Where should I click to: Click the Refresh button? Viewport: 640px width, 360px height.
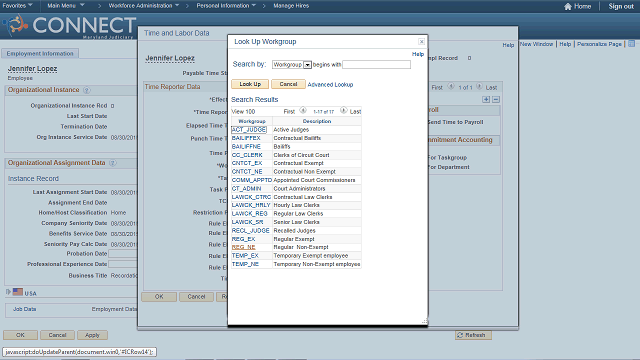tap(473, 335)
